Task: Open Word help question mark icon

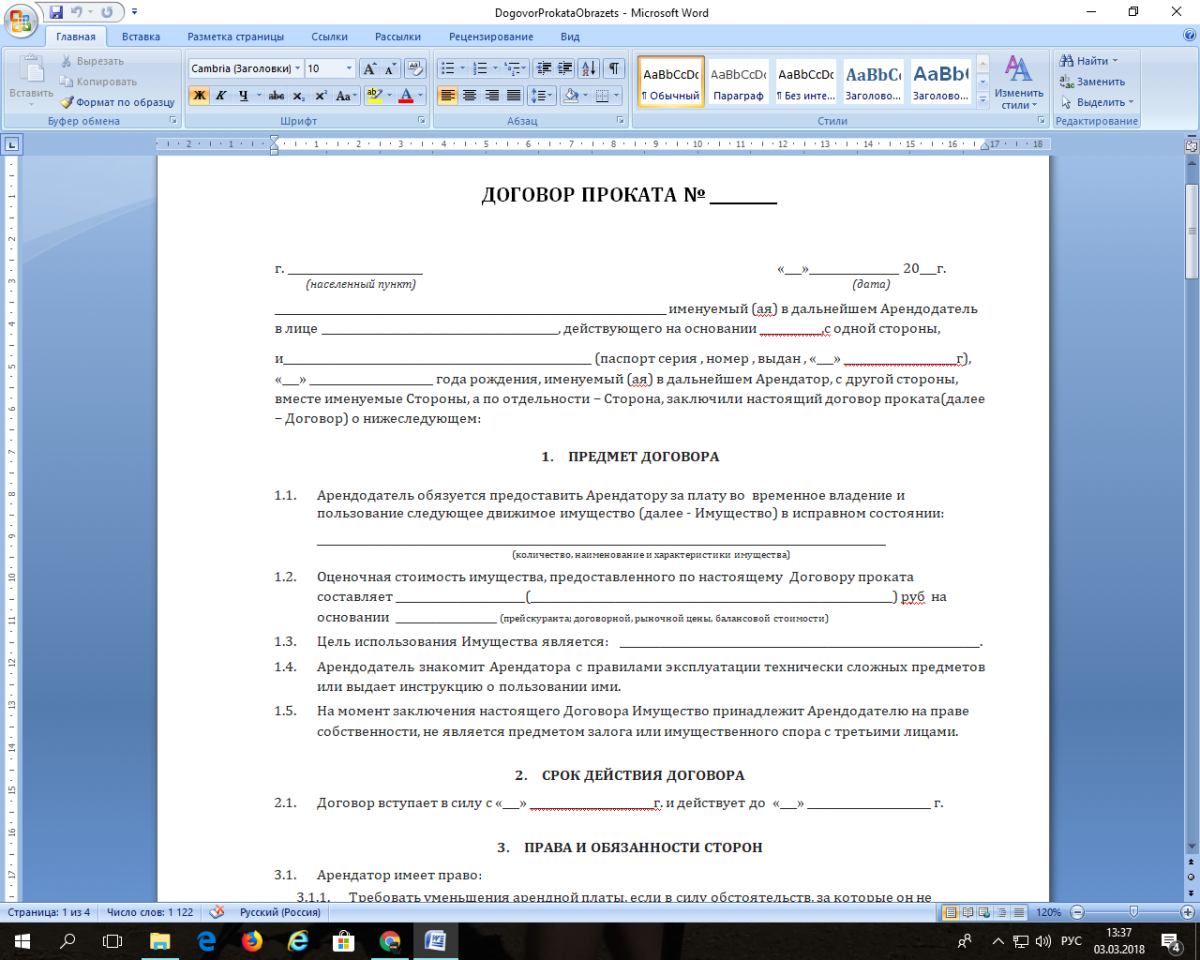Action: pyautogui.click(x=1187, y=37)
